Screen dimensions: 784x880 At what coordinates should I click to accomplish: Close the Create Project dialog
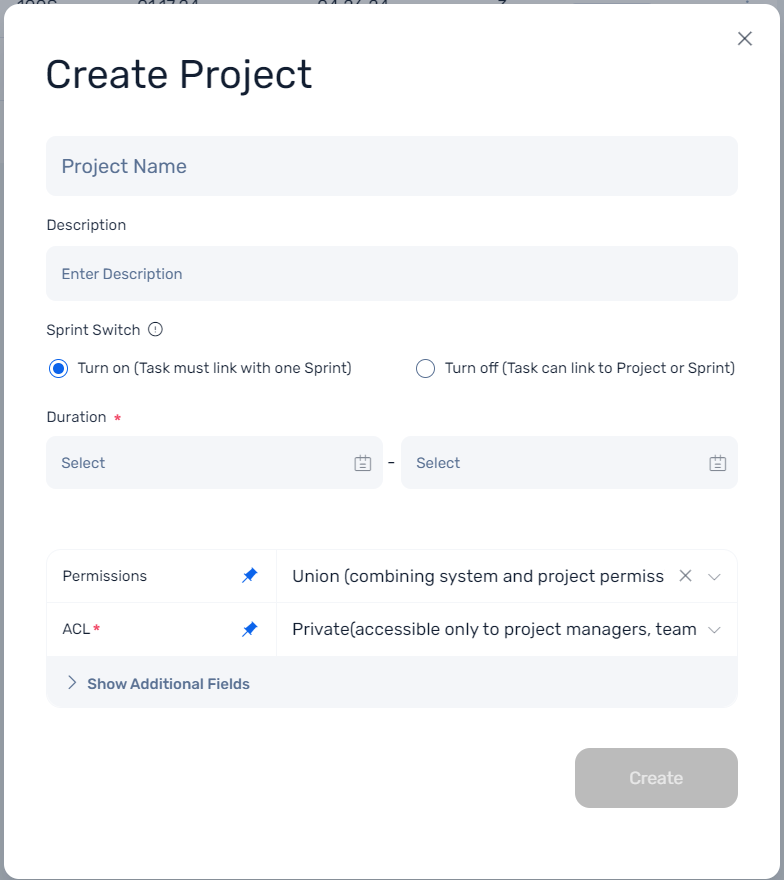tap(745, 39)
